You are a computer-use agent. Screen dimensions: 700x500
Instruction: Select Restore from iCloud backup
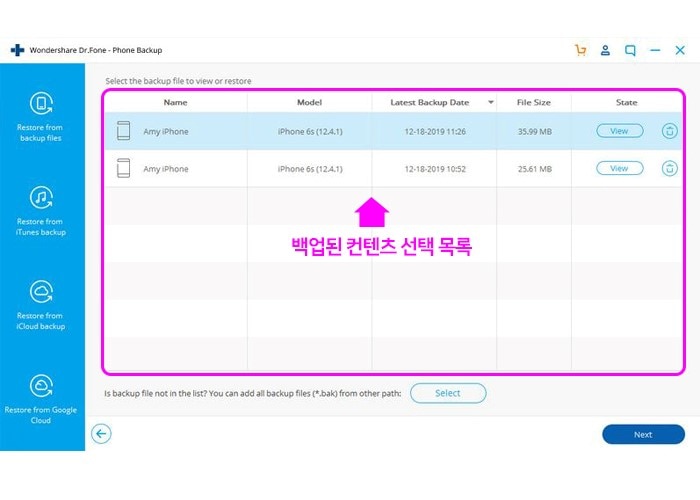pyautogui.click(x=41, y=305)
